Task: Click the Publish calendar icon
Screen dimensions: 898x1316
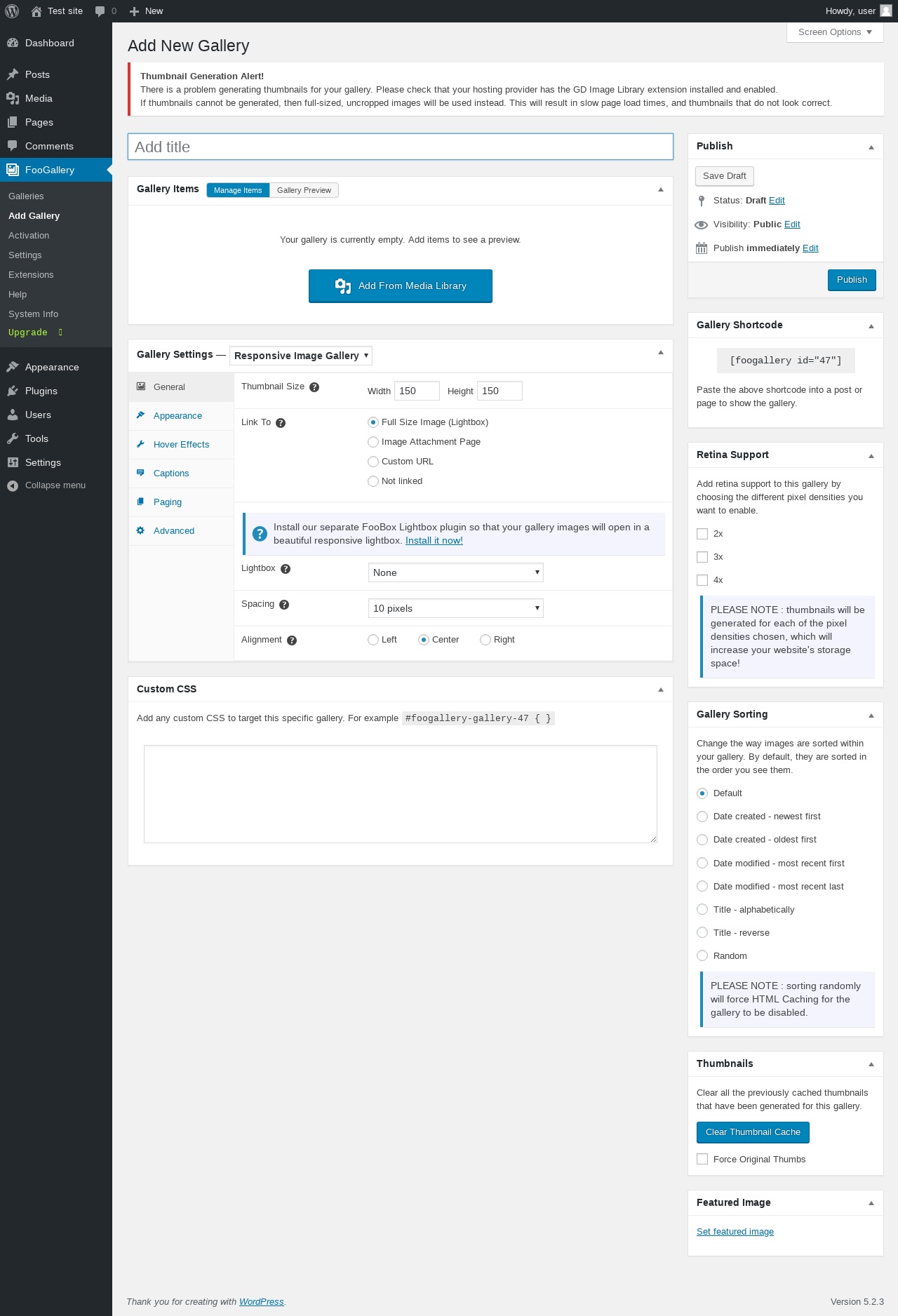Action: click(x=702, y=248)
